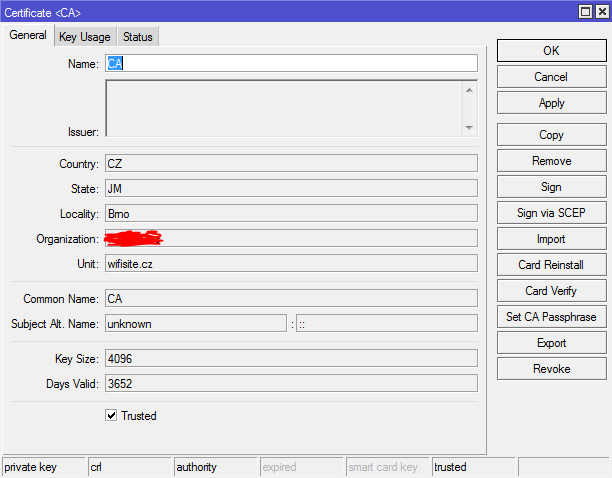This screenshot has width=612, height=478.
Task: Open the Status tab
Action: pyautogui.click(x=138, y=37)
